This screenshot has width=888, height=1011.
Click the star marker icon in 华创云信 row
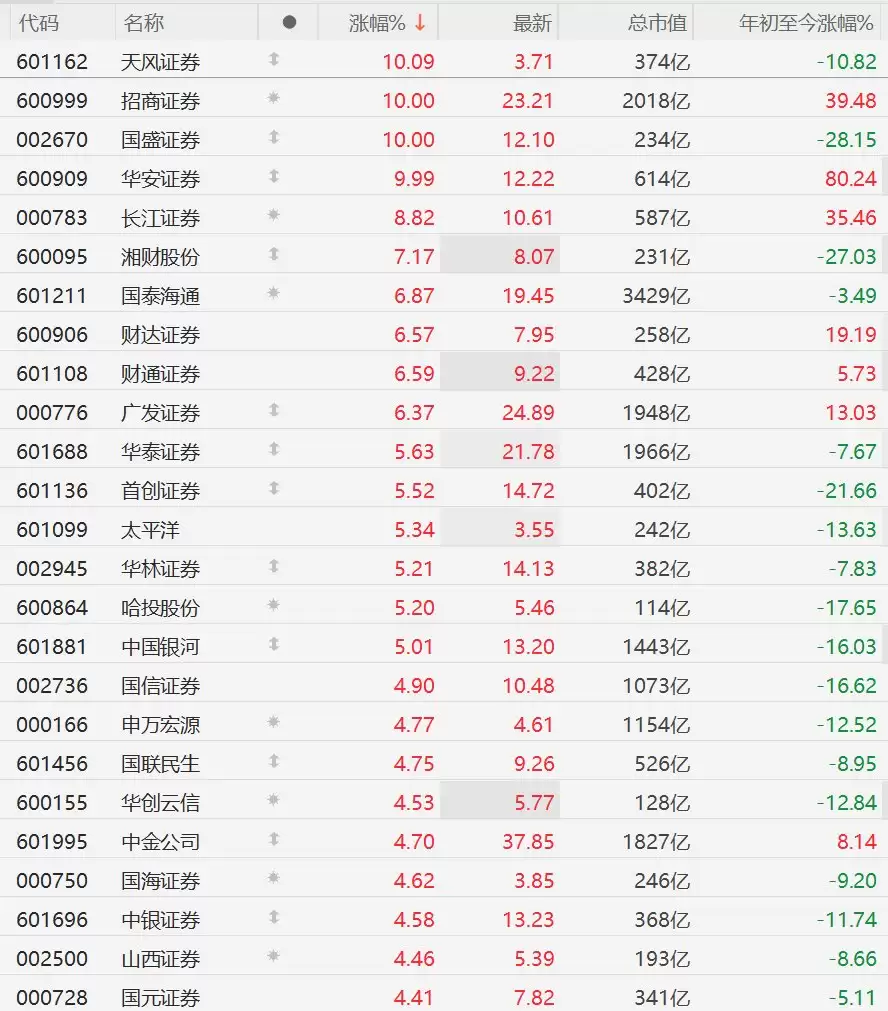pyautogui.click(x=274, y=800)
